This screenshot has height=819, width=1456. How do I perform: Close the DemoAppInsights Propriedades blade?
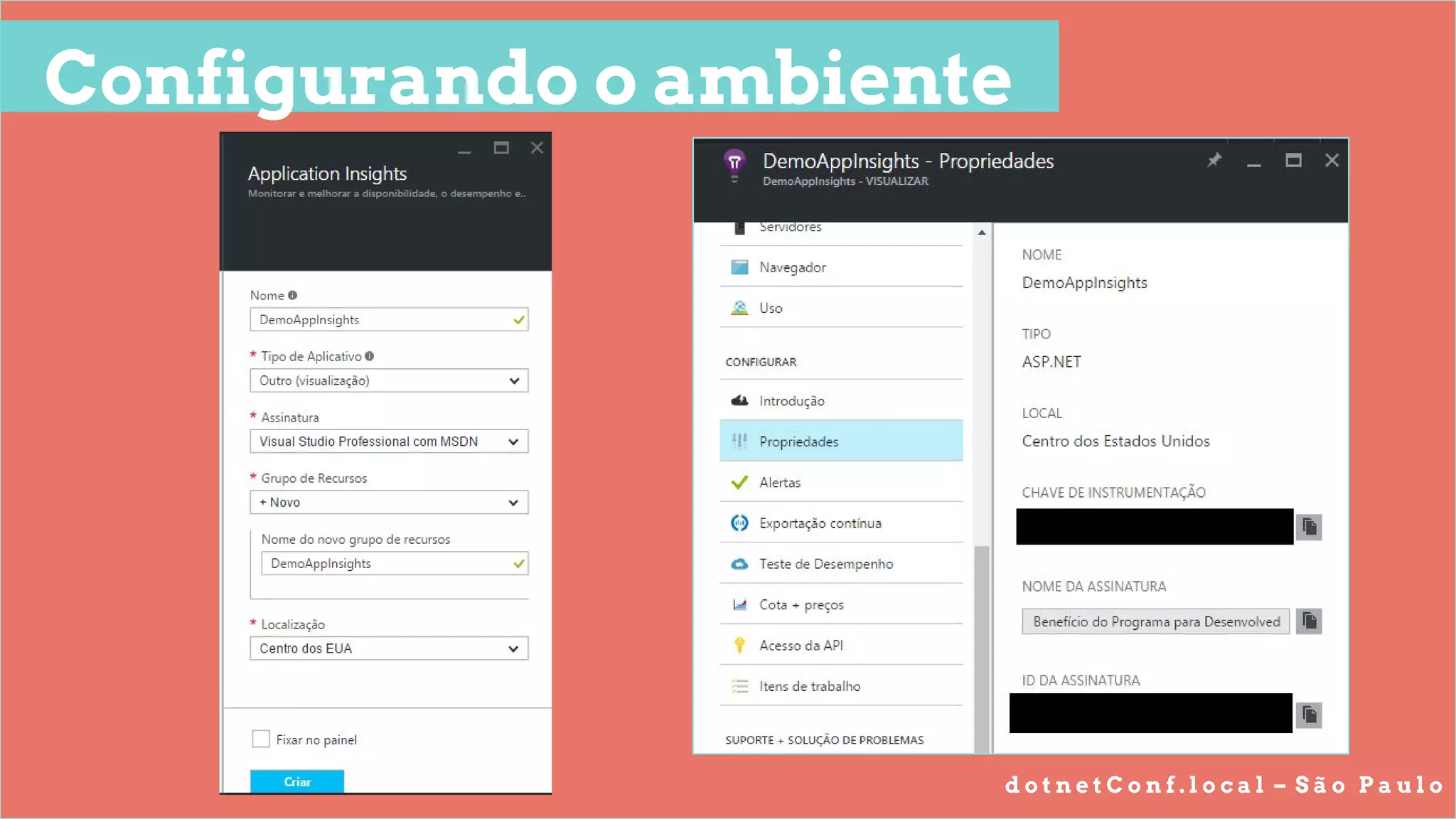pos(1332,160)
